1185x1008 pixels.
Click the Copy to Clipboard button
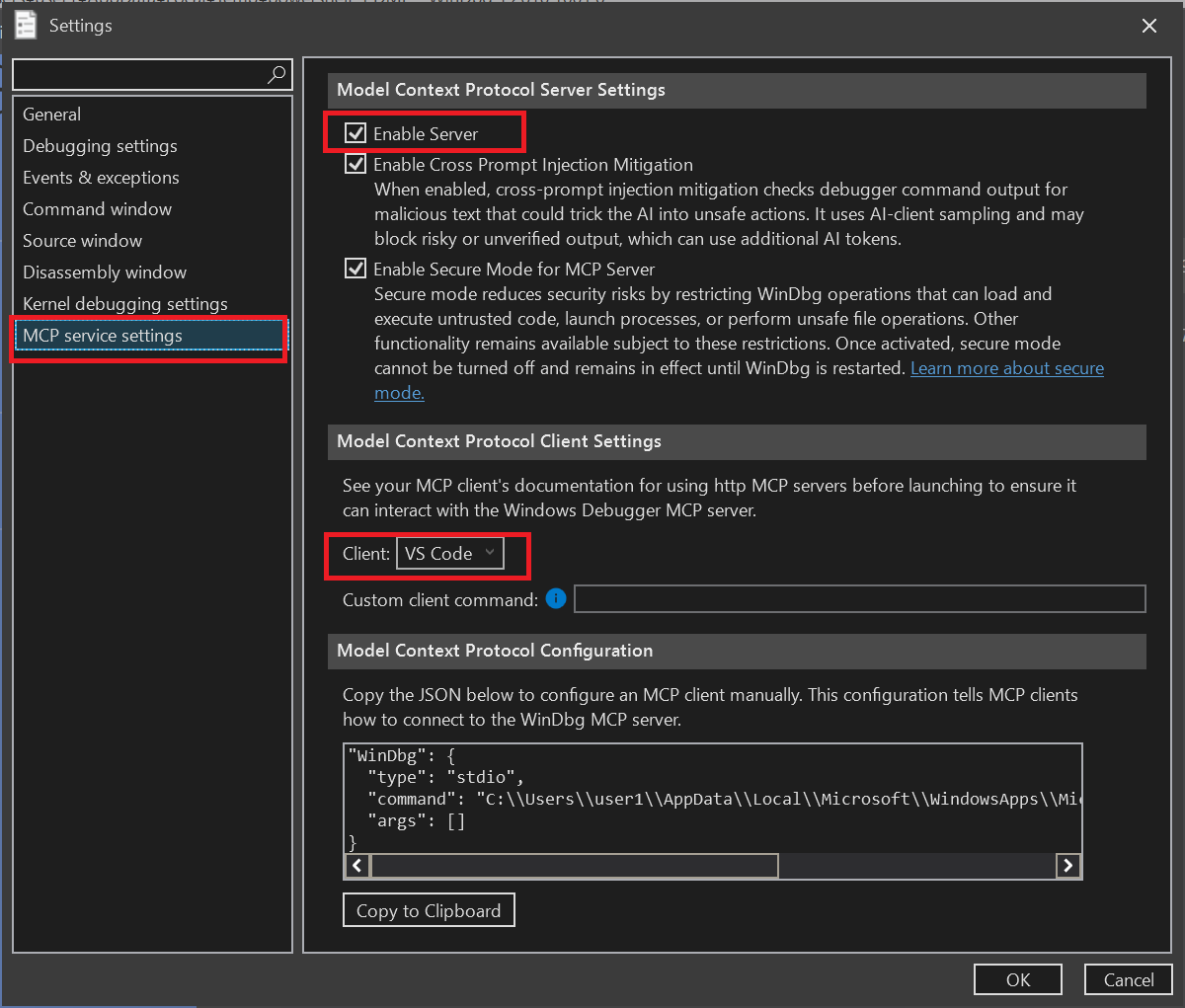tap(429, 910)
